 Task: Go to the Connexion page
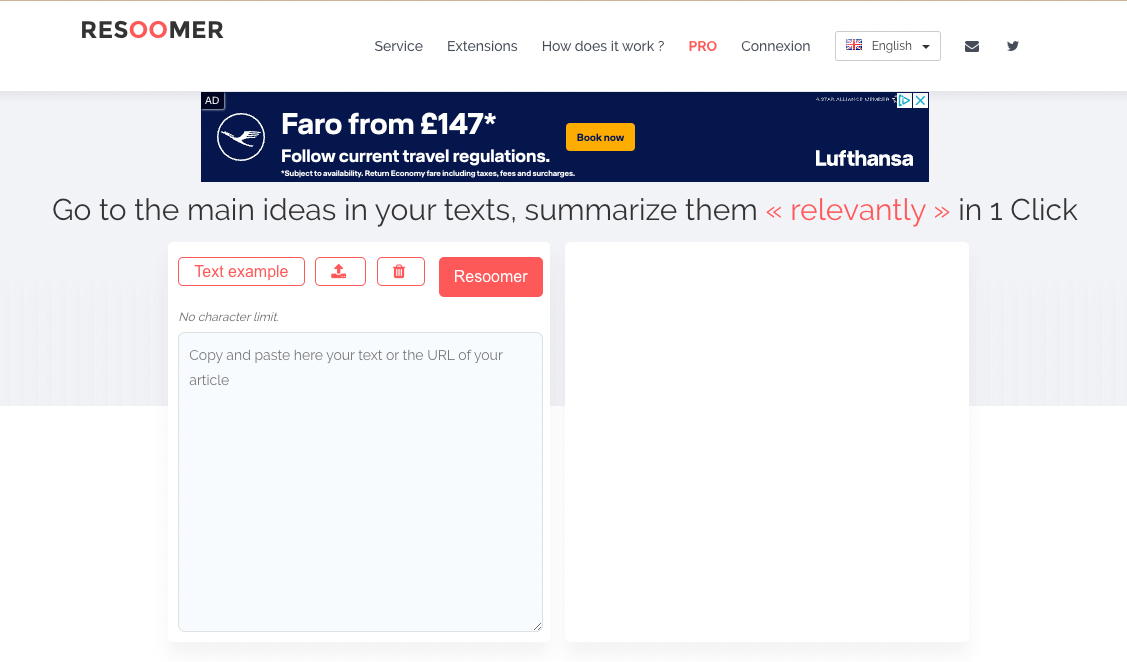(775, 46)
